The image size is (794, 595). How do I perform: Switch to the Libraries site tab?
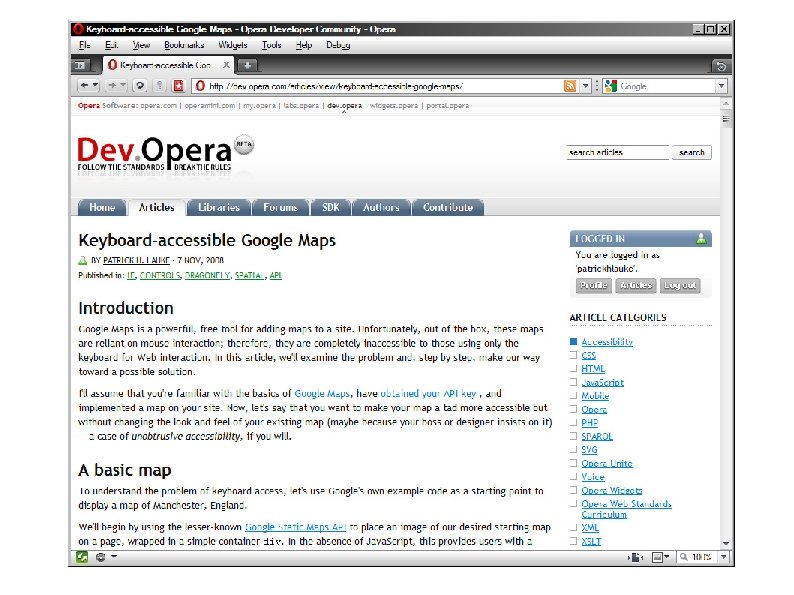tap(219, 208)
